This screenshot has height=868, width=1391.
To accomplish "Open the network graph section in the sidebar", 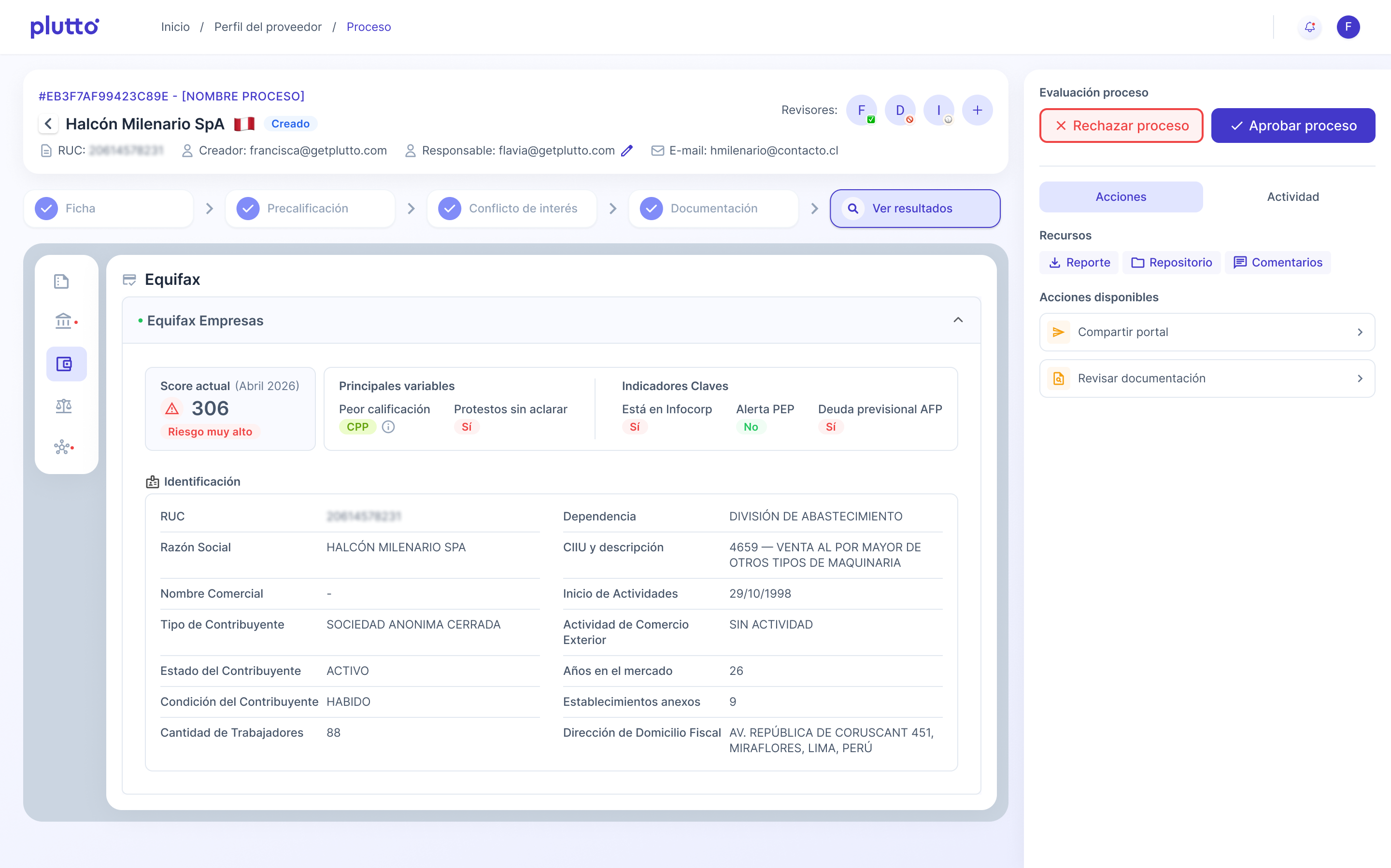I will (x=63, y=447).
